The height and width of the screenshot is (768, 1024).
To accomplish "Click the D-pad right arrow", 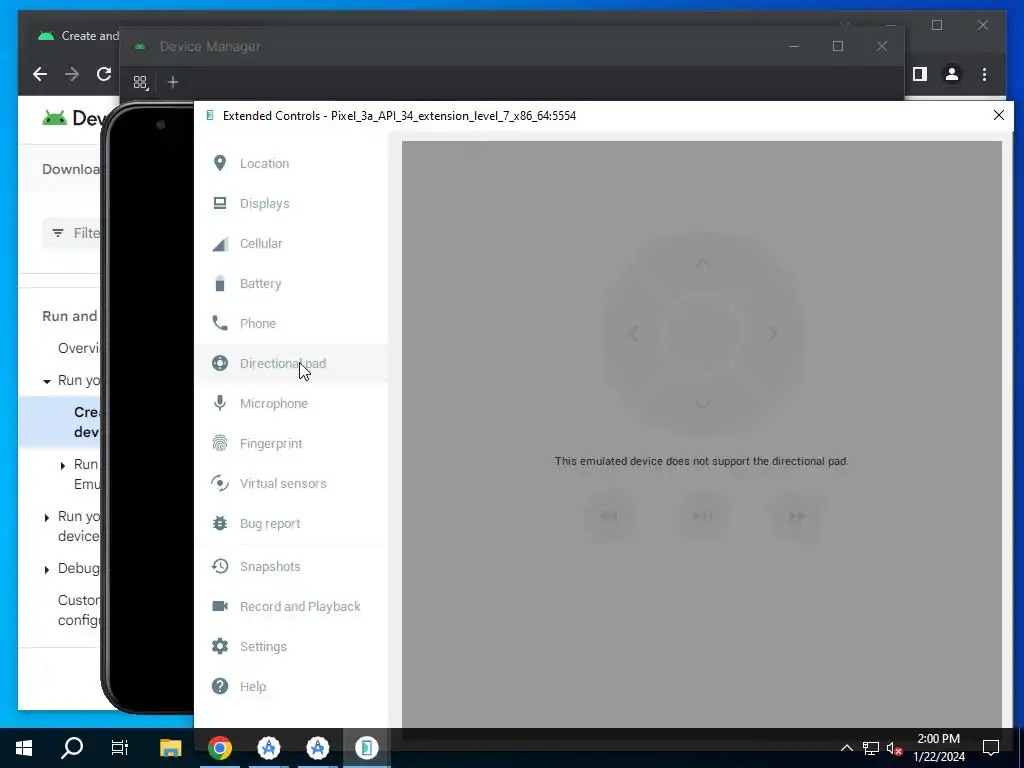I will pyautogui.click(x=773, y=334).
